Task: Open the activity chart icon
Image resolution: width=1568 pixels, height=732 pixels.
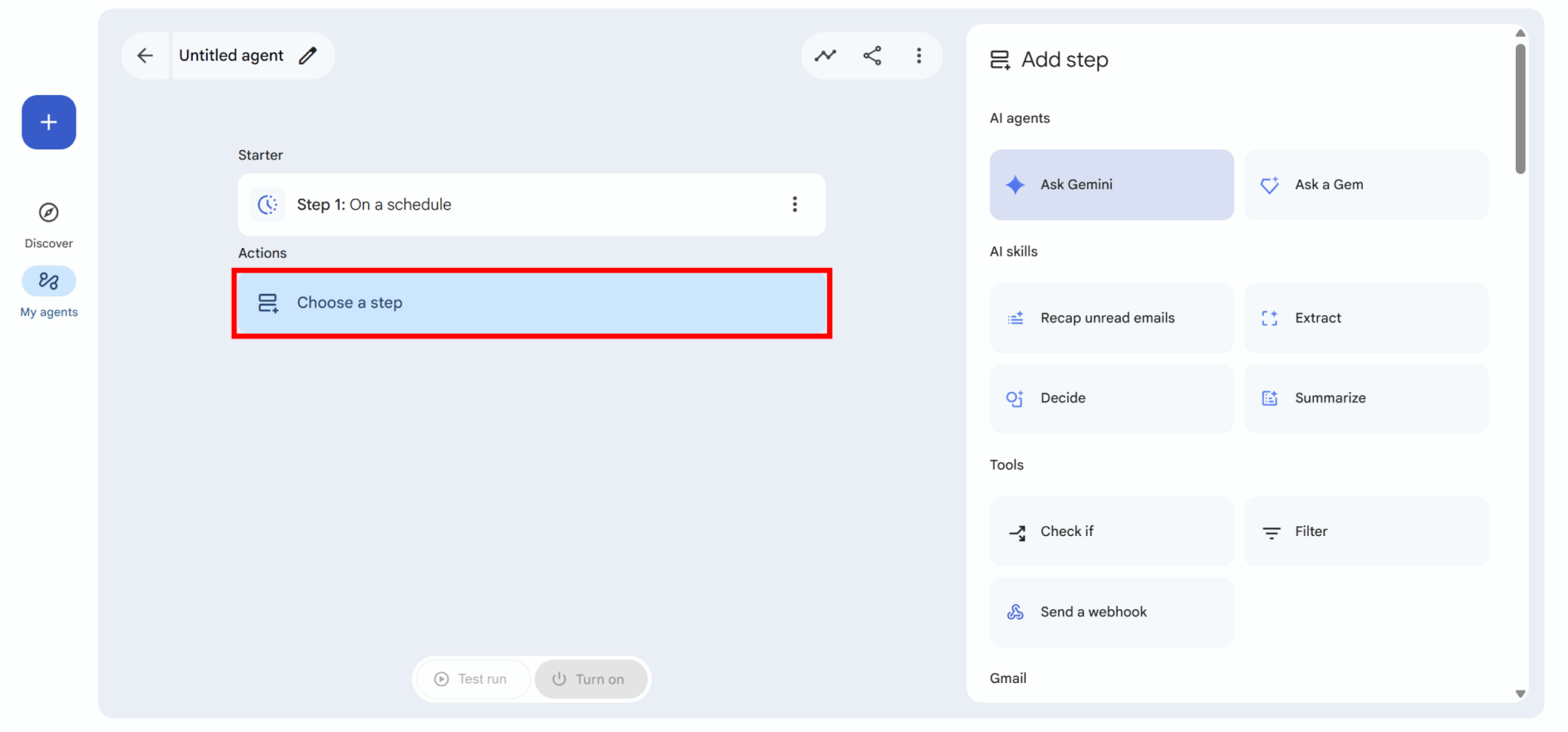Action: [825, 55]
